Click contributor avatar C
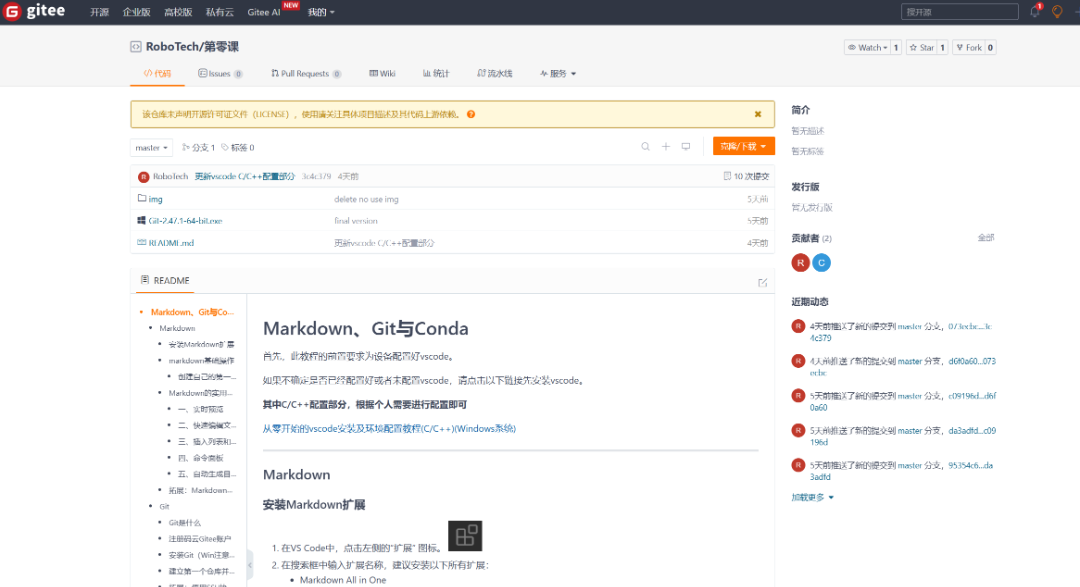The width and height of the screenshot is (1080, 587). pyautogui.click(x=821, y=263)
